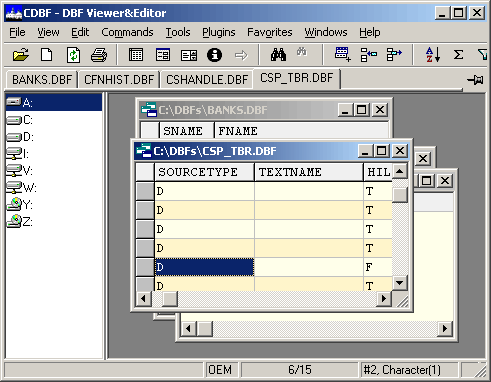491x382 pixels.
Task: Click the SOURCETYPE column header
Action: (204, 172)
